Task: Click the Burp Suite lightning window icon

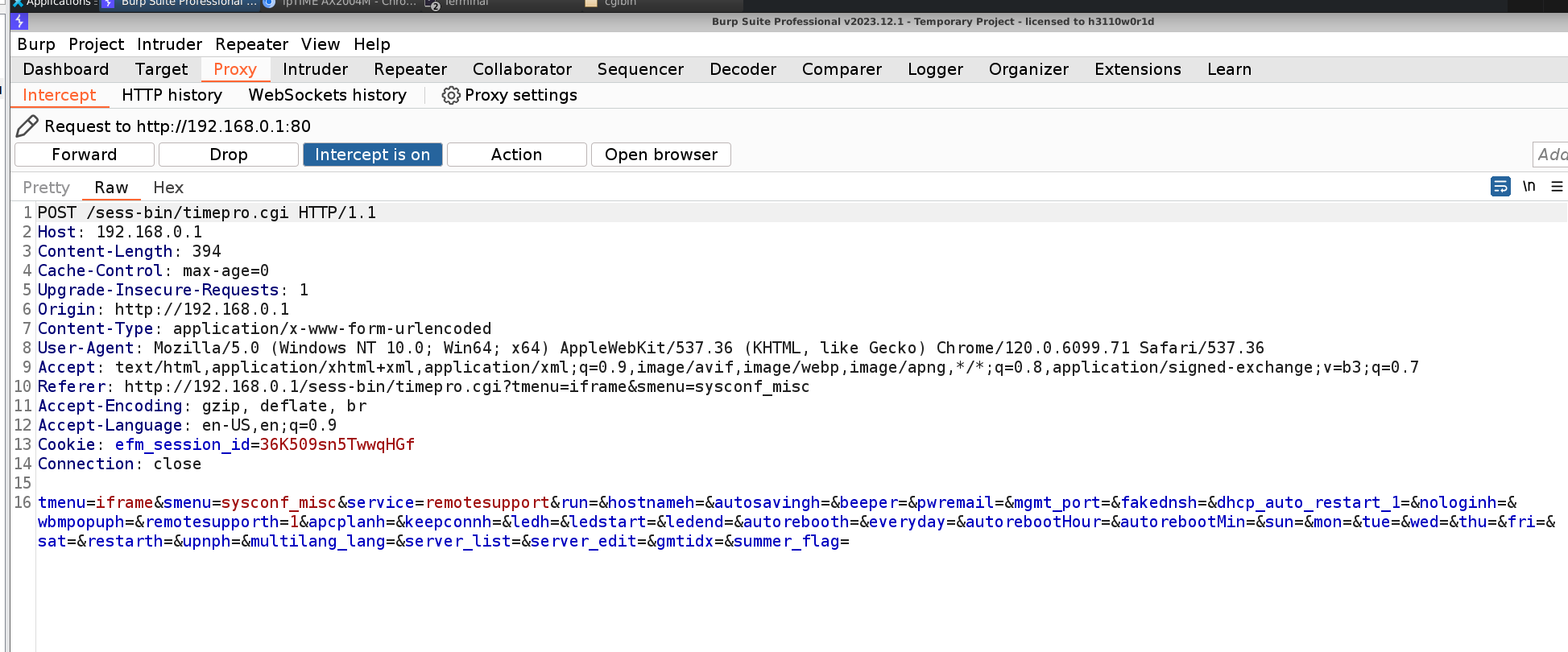Action: pyautogui.click(x=20, y=21)
